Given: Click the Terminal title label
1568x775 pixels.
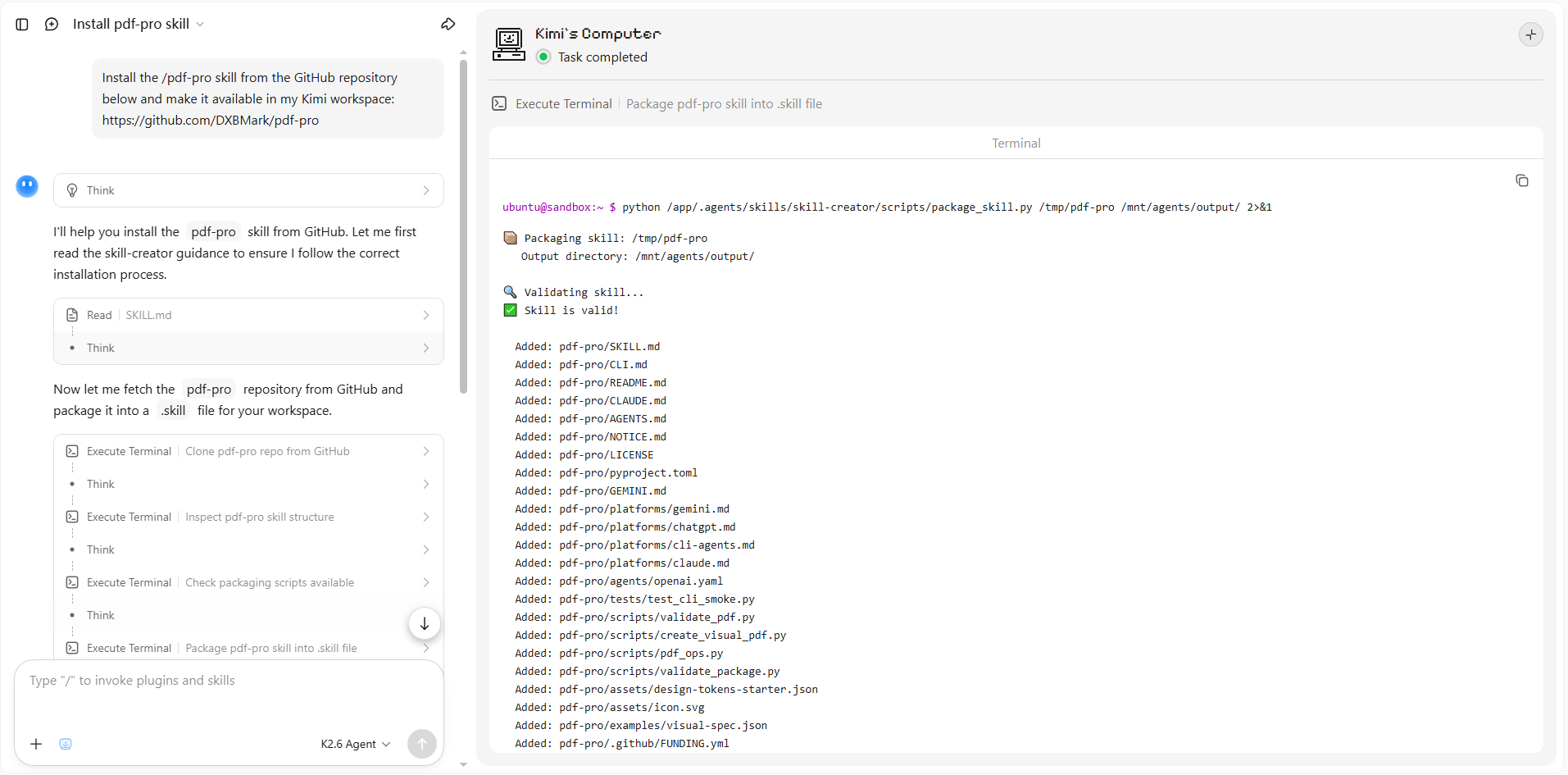Looking at the screenshot, I should point(1016,143).
